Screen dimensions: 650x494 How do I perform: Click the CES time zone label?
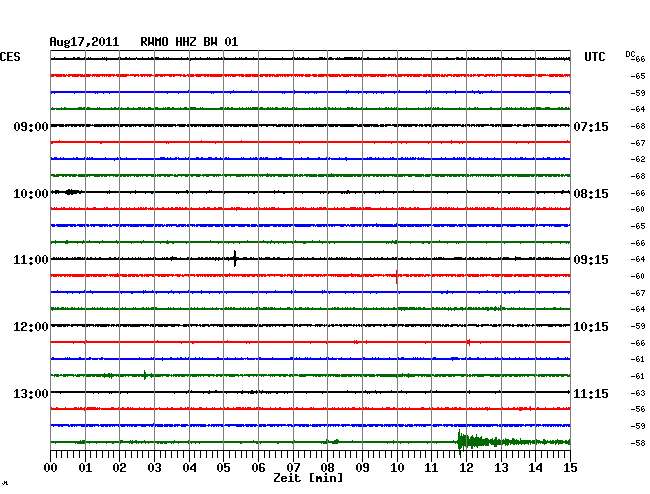(x=10, y=57)
